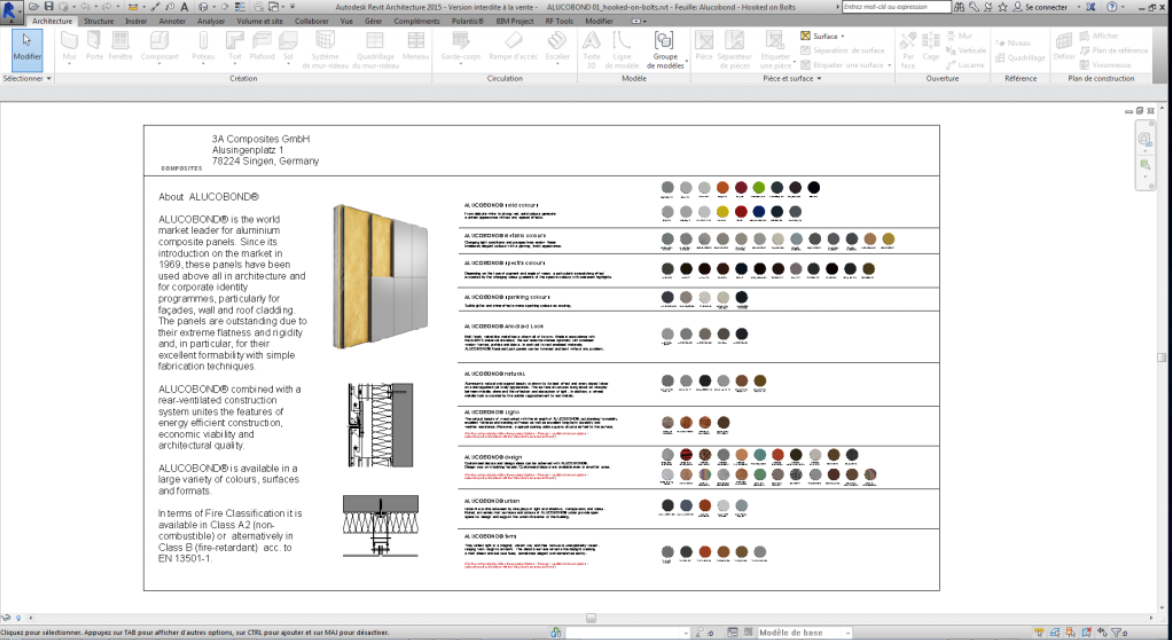Switch to the Insérer ribbon tab
1172x640 pixels.
pyautogui.click(x=136, y=21)
